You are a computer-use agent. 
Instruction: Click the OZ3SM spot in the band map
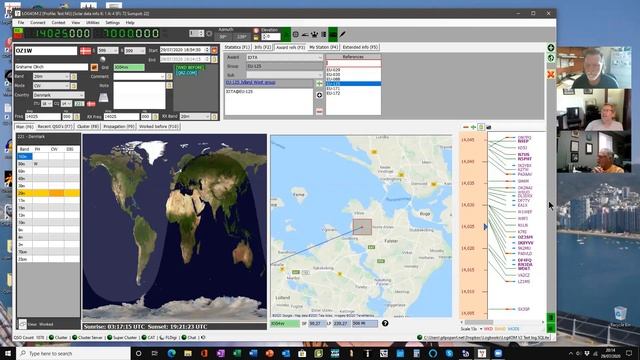pyautogui.click(x=525, y=237)
